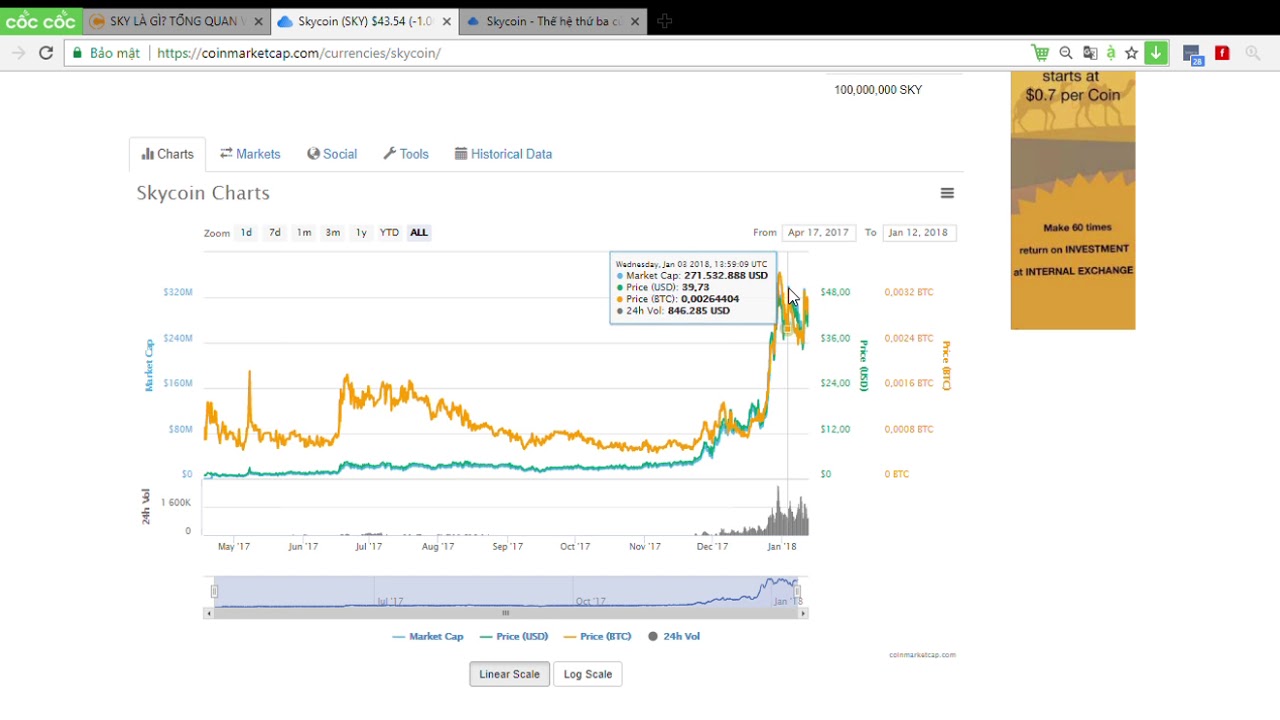Click the '100,000,000 SKY' supply text
Viewport: 1280px width, 720px height.
[878, 90]
